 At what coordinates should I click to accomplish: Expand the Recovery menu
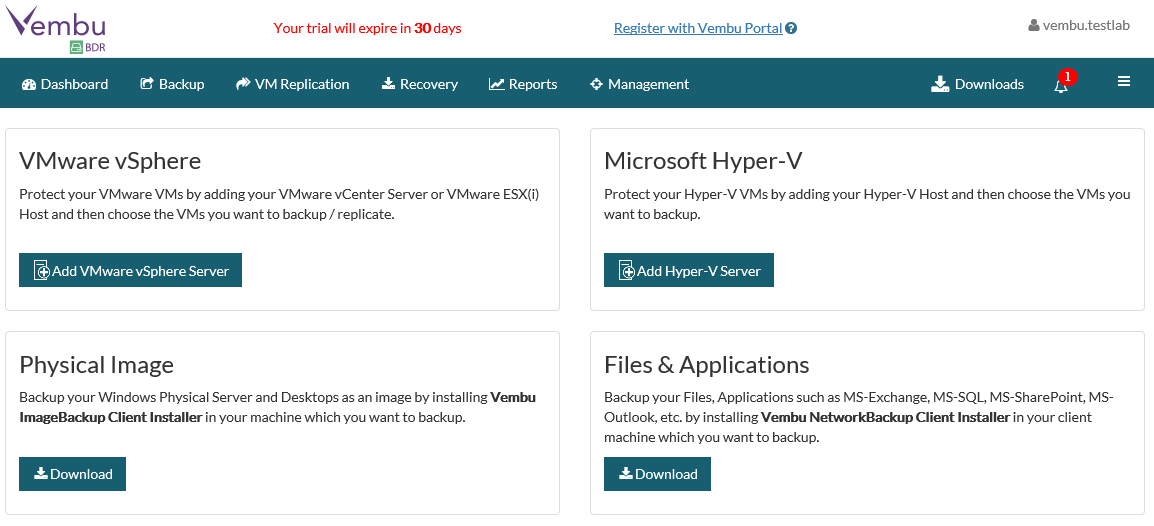coord(420,84)
